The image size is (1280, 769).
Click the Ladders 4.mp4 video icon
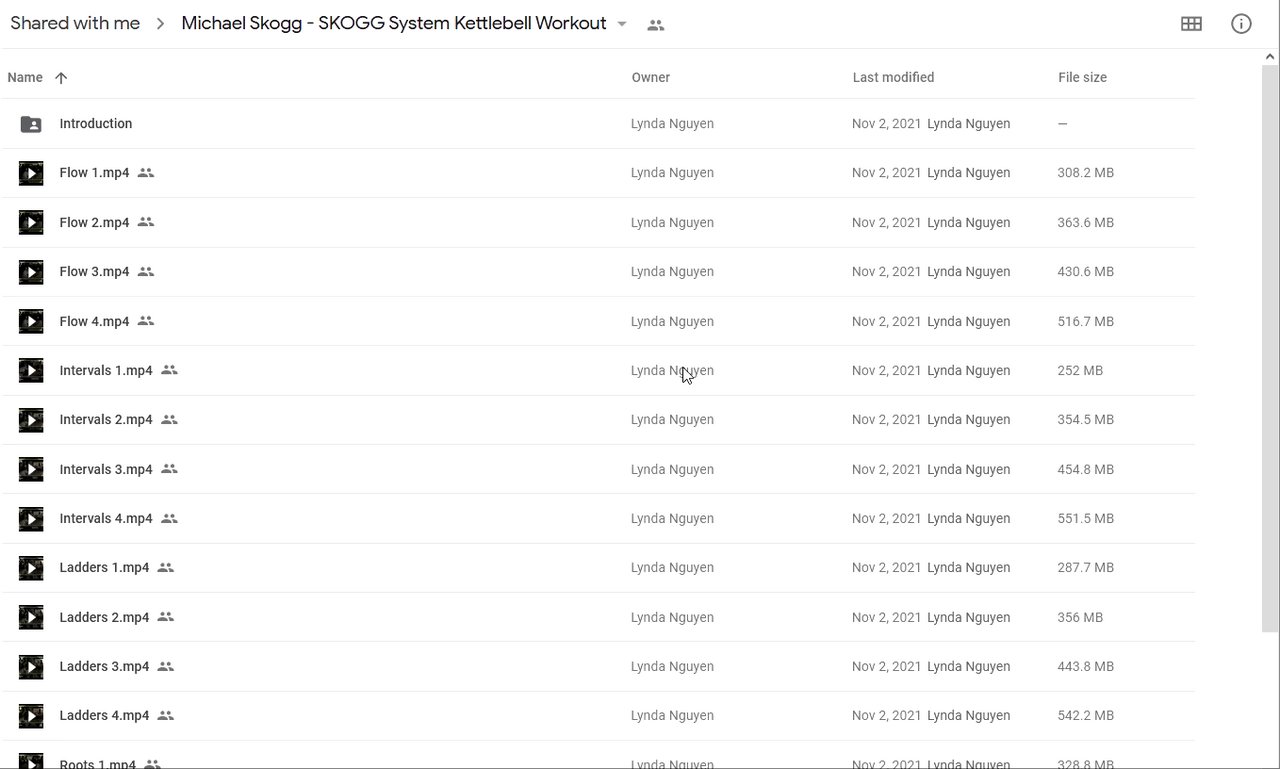[31, 716]
